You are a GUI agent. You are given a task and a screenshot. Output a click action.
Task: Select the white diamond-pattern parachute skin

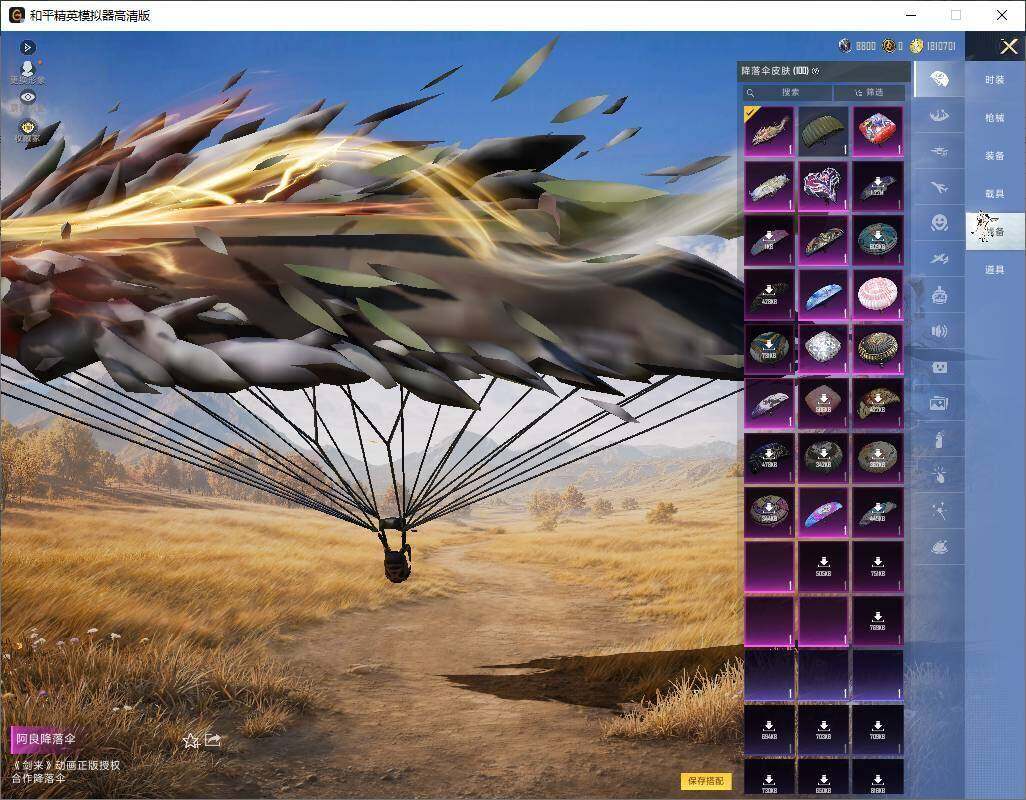[x=823, y=349]
